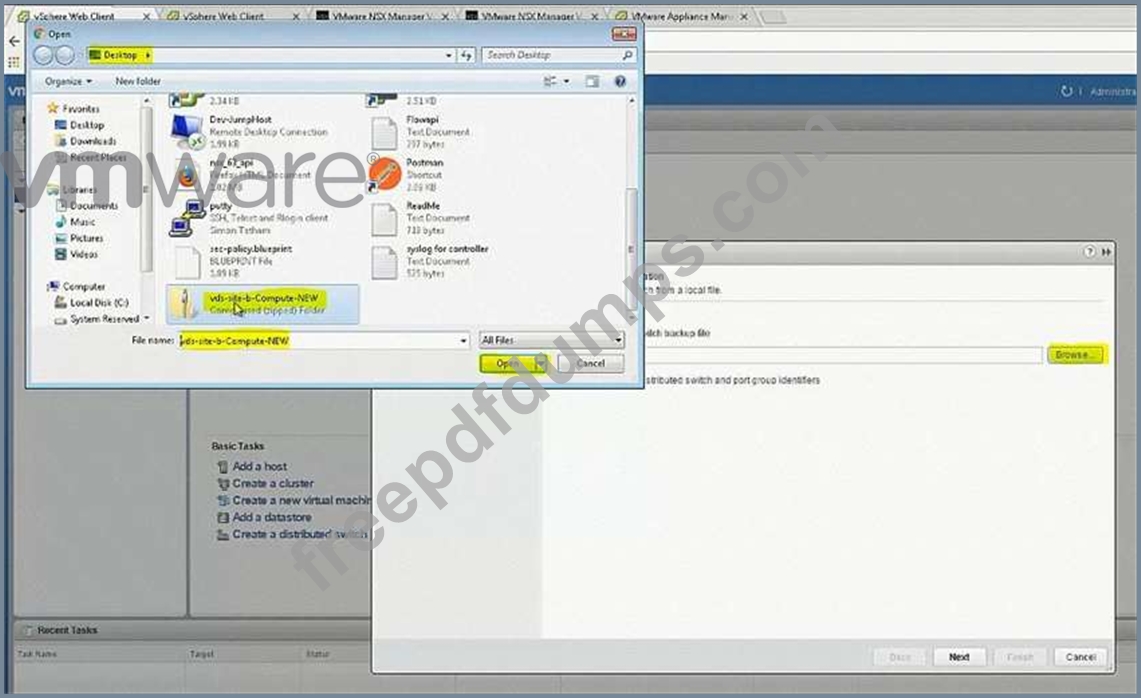Image resolution: width=1141 pixels, height=698 pixels.
Task: Open the Dev-JumpHost remote desktop file icon
Action: 186,132
